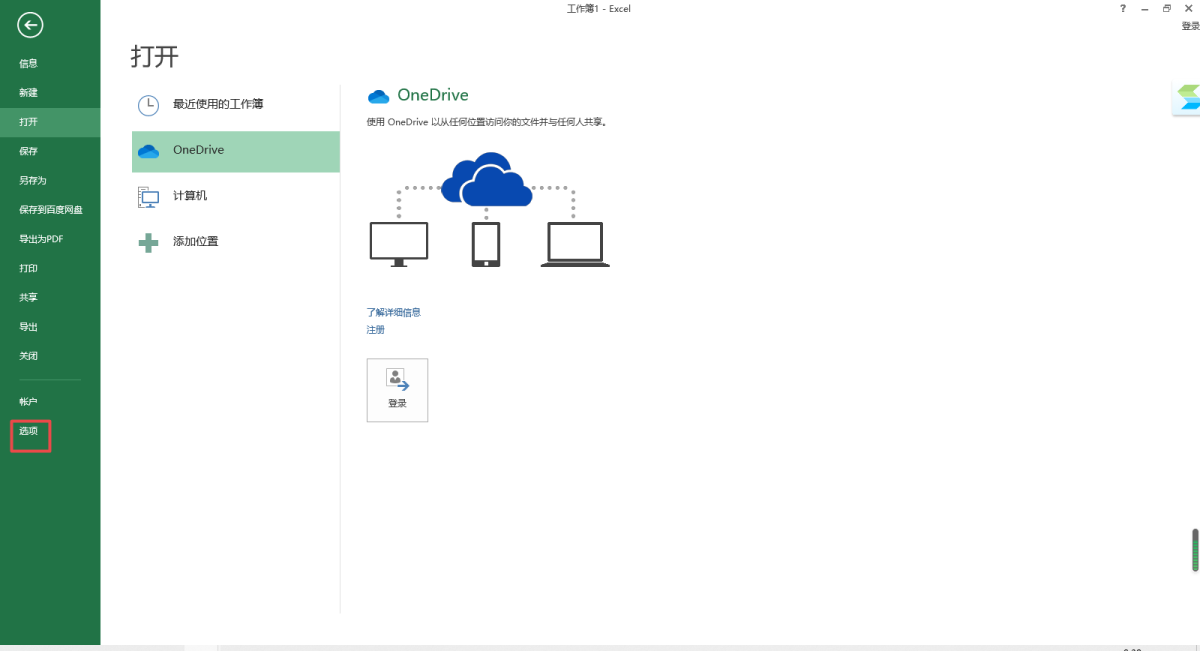This screenshot has width=1200, height=651.
Task: Click the OneDrive cloud icon in locations list
Action: [148, 151]
